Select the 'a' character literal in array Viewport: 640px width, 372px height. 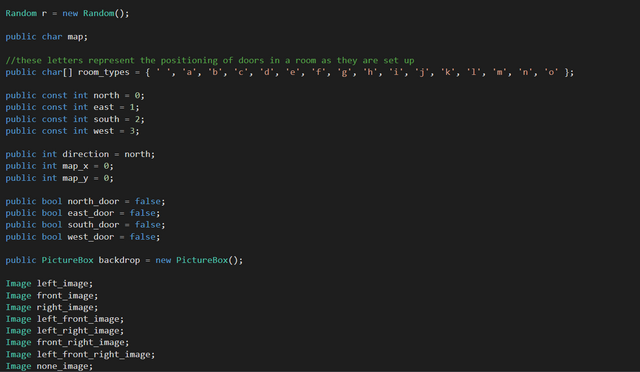(x=189, y=72)
